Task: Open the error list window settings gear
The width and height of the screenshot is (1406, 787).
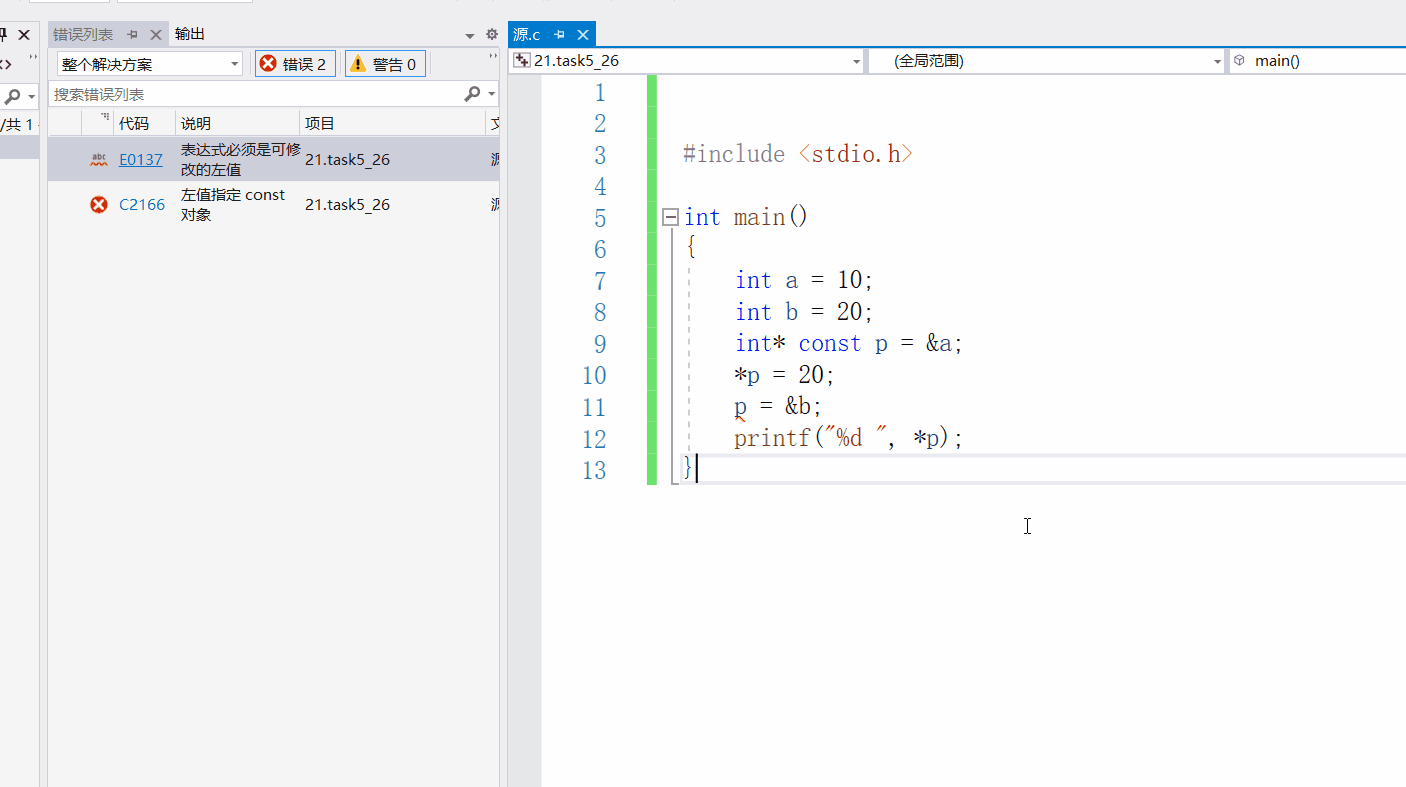Action: point(491,34)
